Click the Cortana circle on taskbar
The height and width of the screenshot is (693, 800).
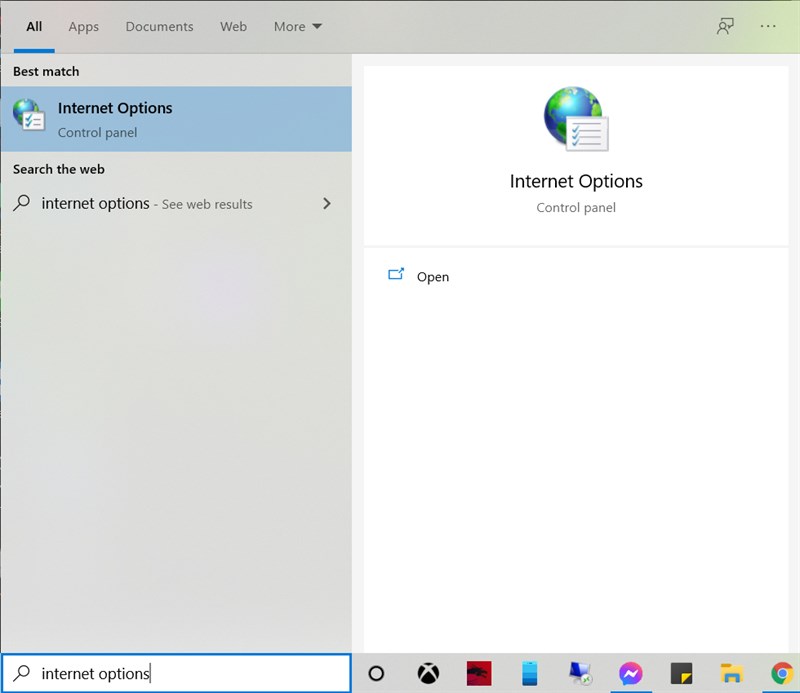(x=376, y=674)
